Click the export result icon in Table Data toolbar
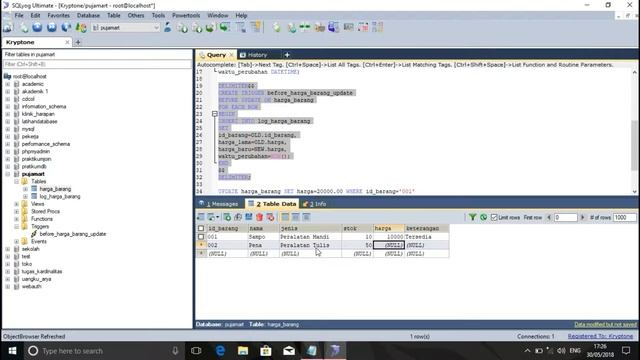Image resolution: width=640 pixels, height=360 pixels. tap(201, 217)
